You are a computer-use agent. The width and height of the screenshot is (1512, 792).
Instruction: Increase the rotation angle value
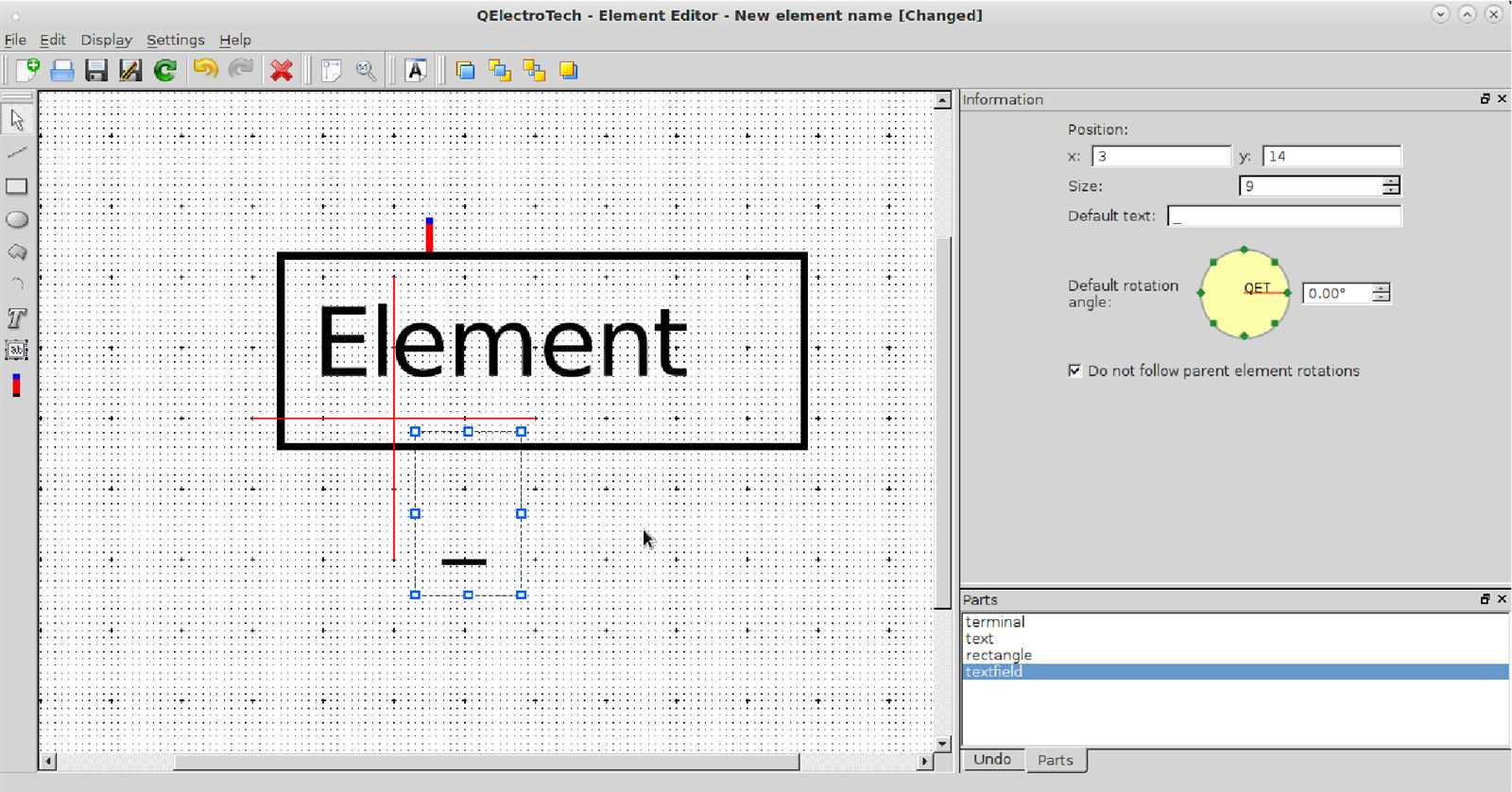tap(1382, 287)
